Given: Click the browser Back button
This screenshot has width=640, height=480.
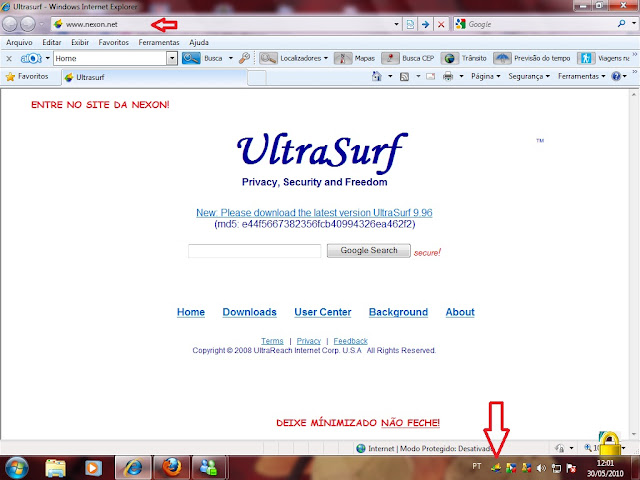Looking at the screenshot, I should (x=10, y=24).
